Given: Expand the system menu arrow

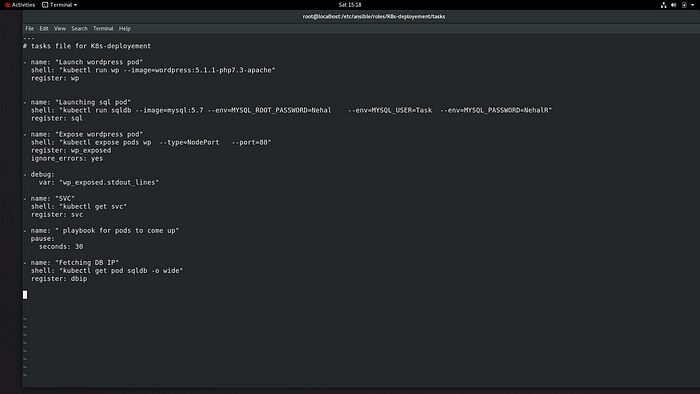Looking at the screenshot, I should (692, 5).
